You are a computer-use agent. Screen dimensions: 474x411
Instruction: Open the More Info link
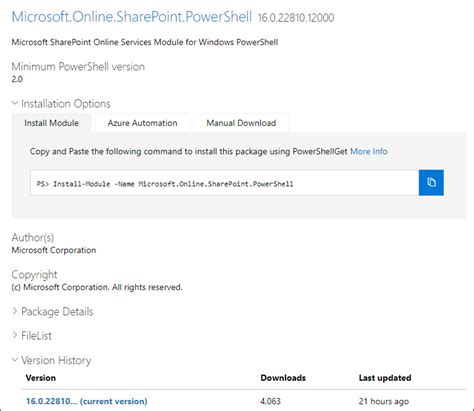pos(369,151)
